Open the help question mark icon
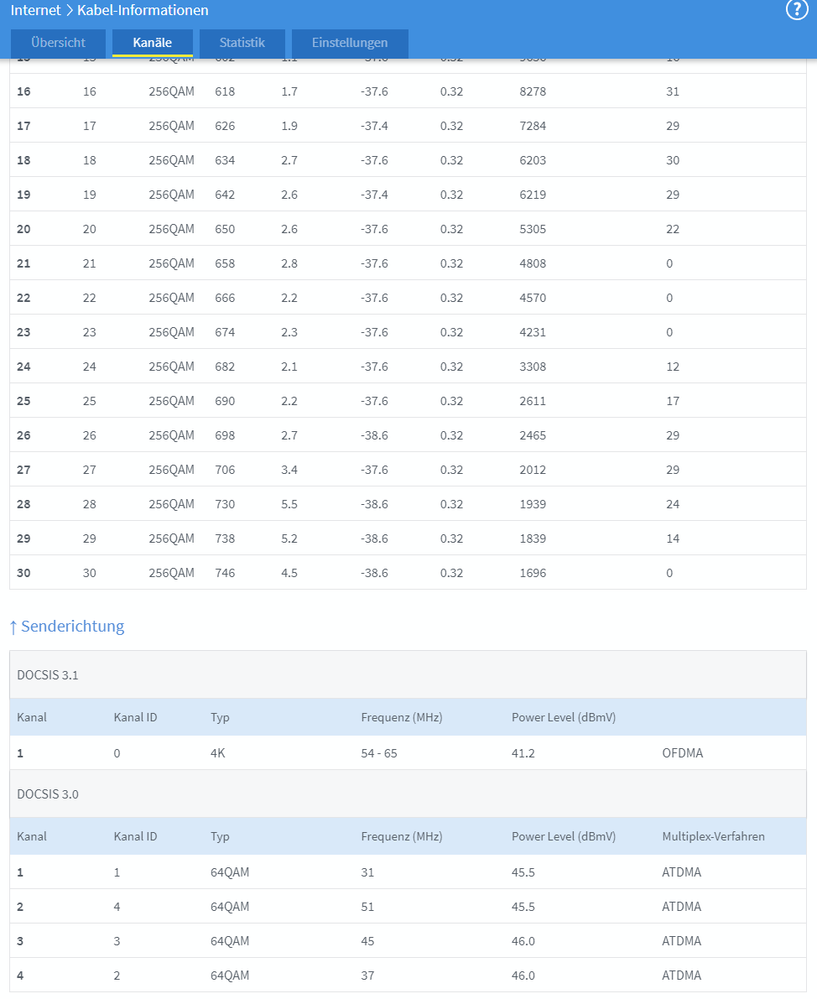The image size is (817, 999). click(797, 10)
